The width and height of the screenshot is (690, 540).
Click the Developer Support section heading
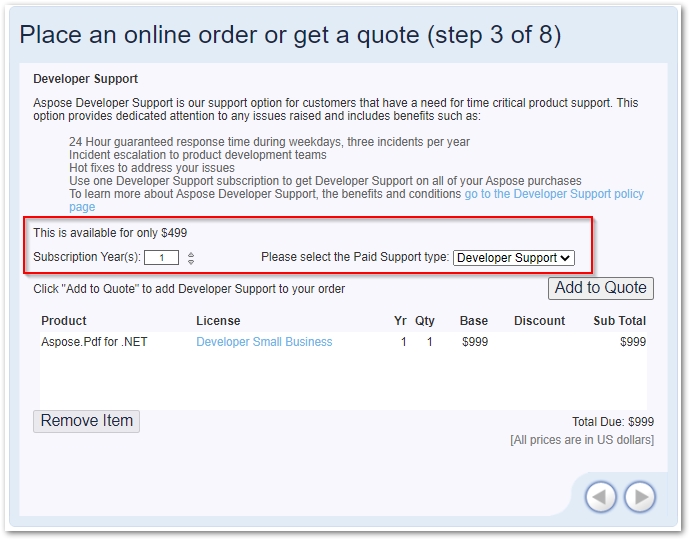click(x=86, y=79)
